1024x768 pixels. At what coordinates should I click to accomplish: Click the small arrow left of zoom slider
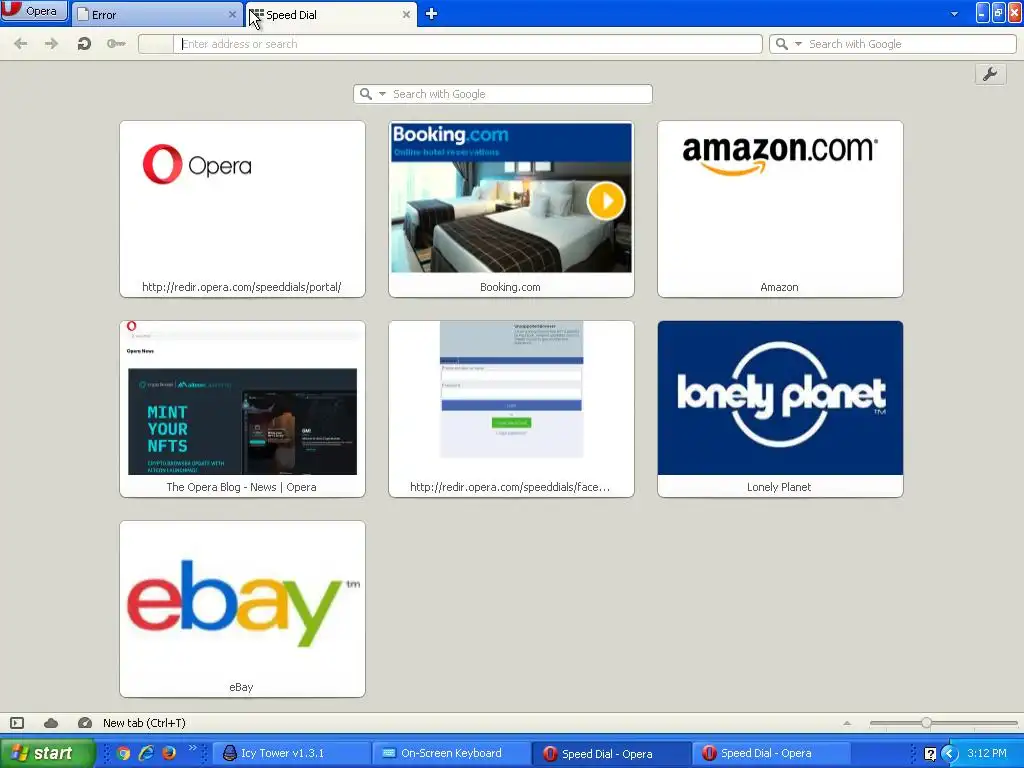(847, 723)
